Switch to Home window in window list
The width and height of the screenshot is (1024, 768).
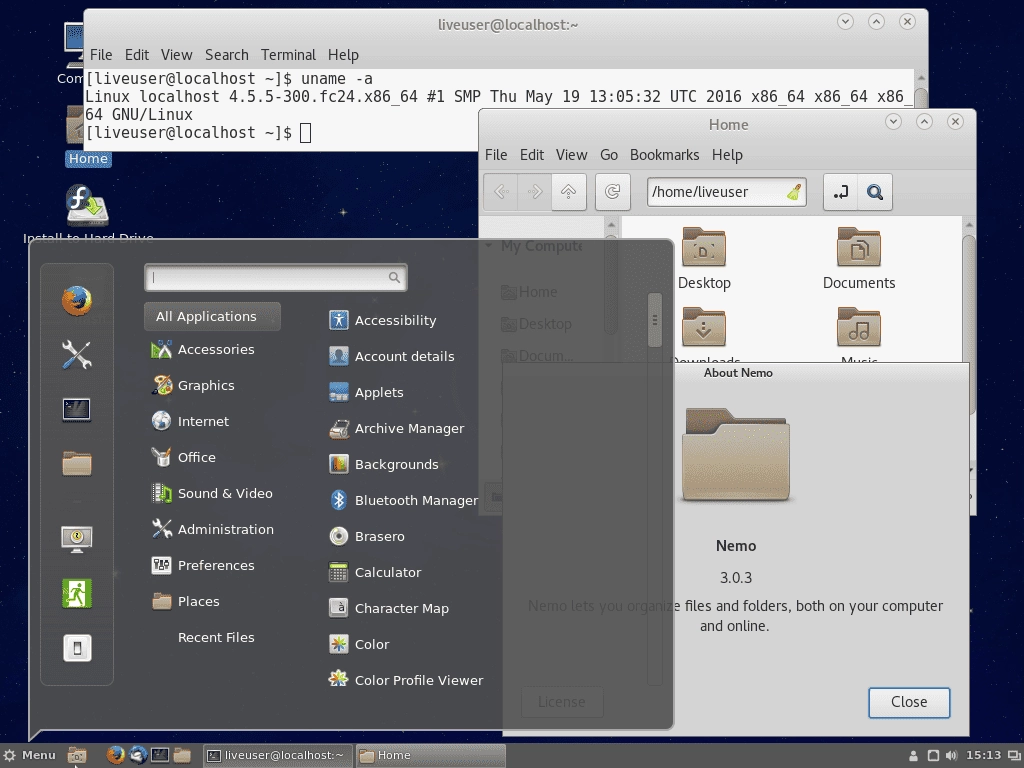coord(430,755)
